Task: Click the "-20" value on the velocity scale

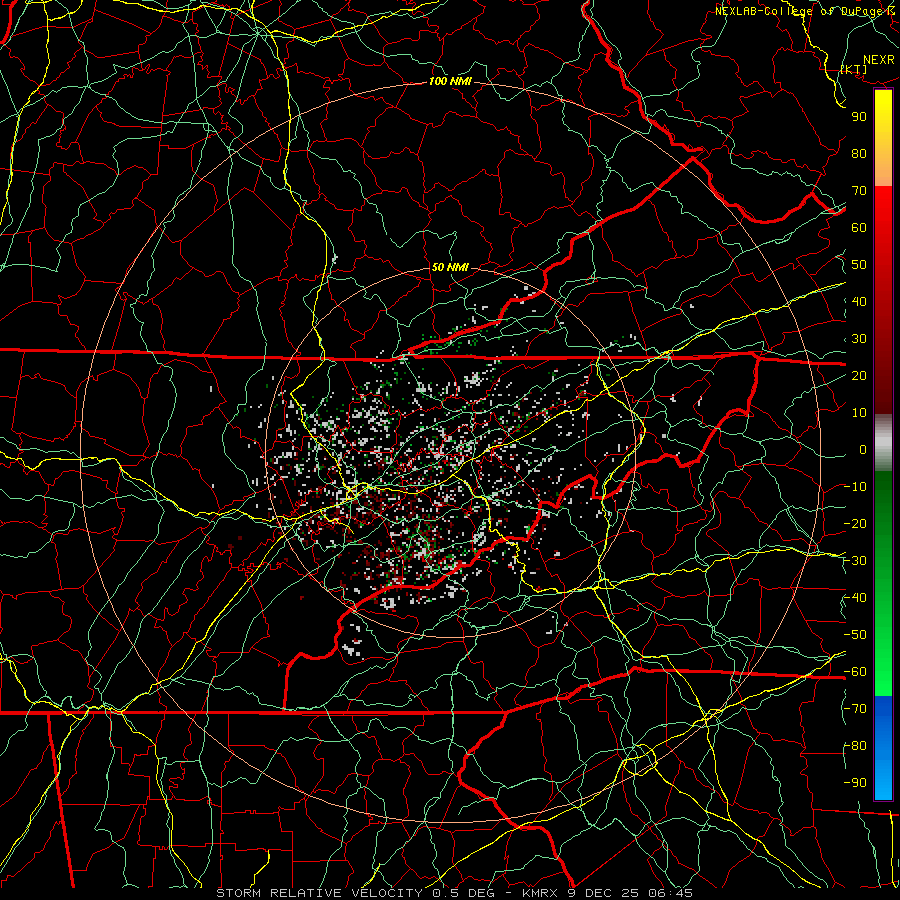Action: 855,524
